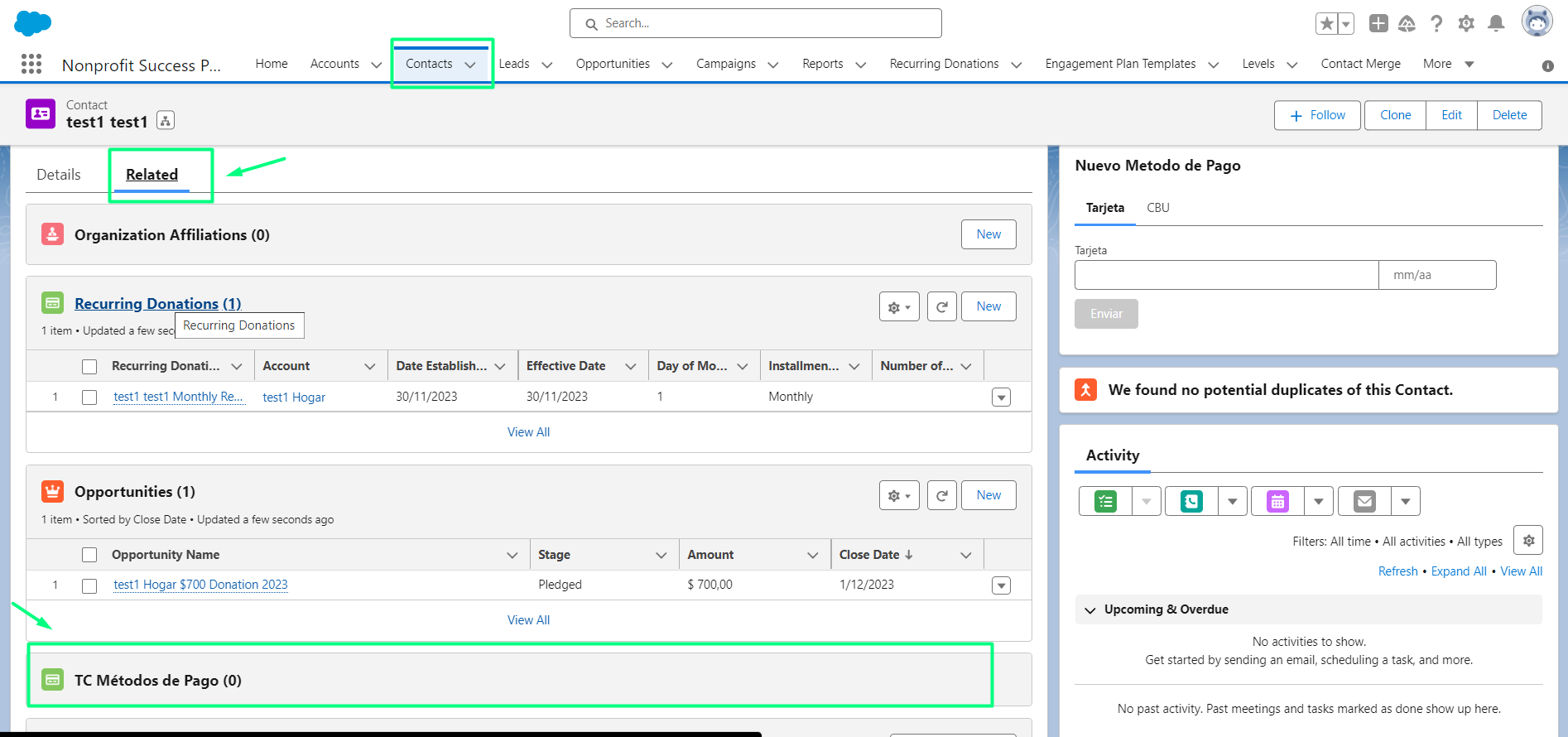This screenshot has height=737, width=1568.
Task: Select the Related tab
Action: point(152,175)
